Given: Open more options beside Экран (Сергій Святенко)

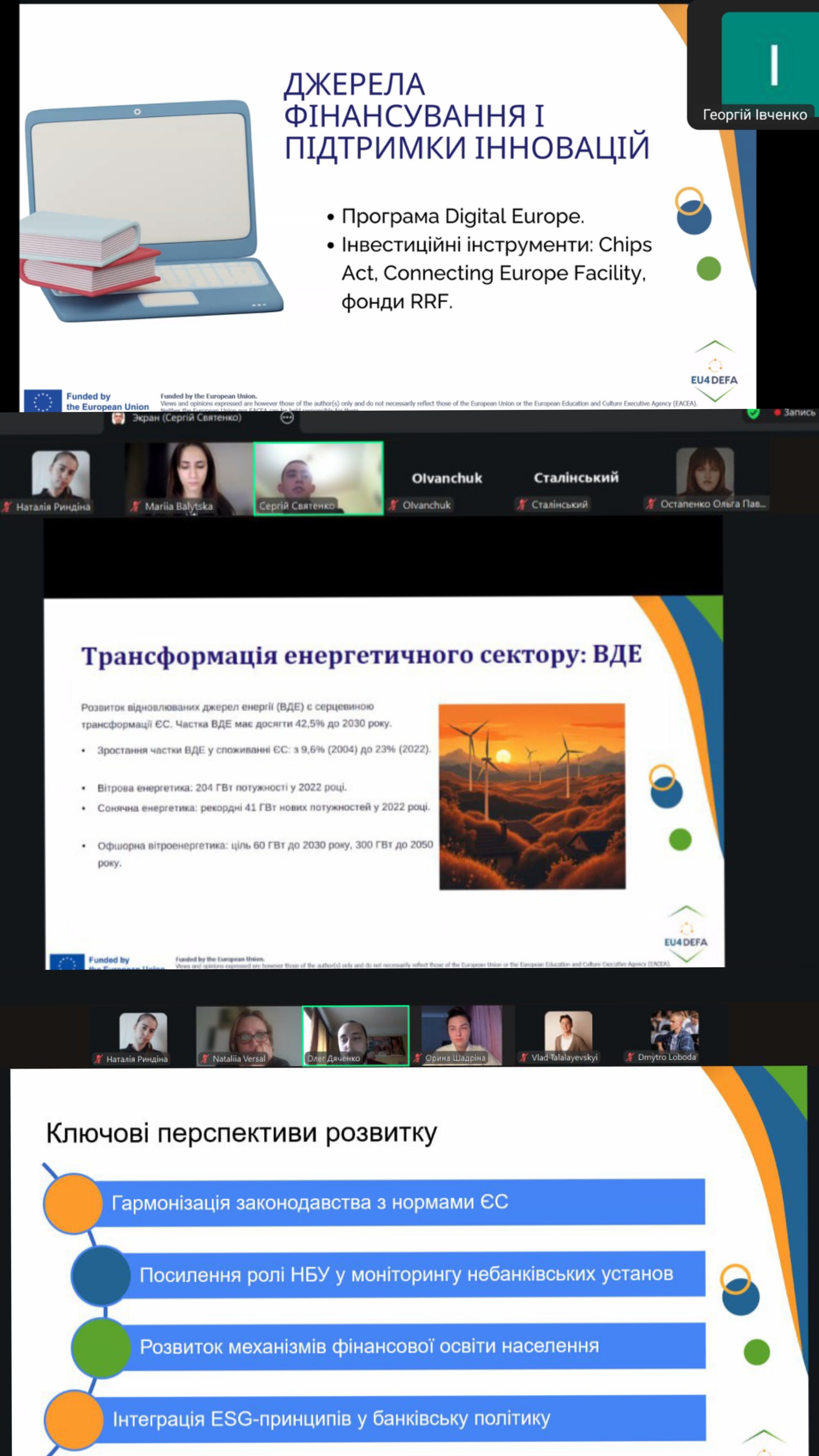Looking at the screenshot, I should pyautogui.click(x=287, y=418).
